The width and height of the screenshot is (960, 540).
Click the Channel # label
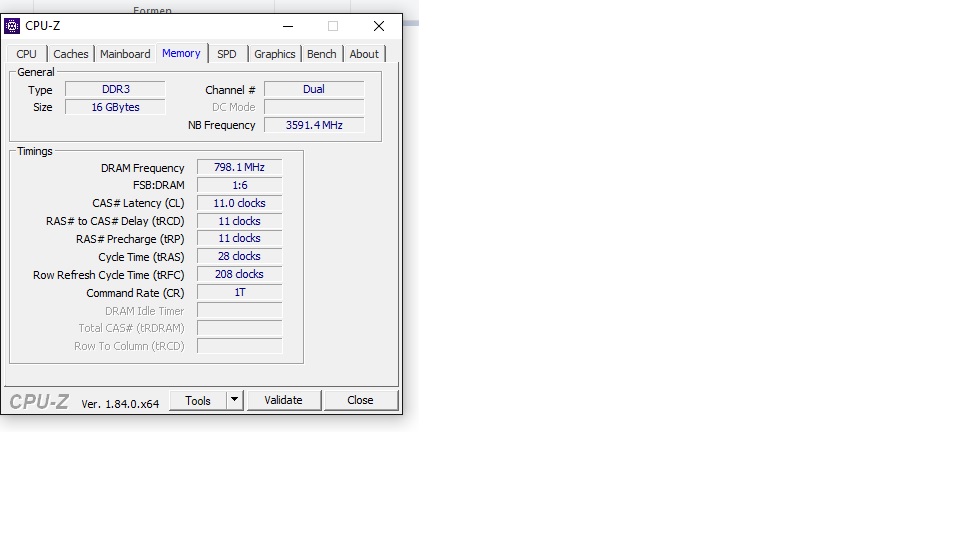pos(230,90)
